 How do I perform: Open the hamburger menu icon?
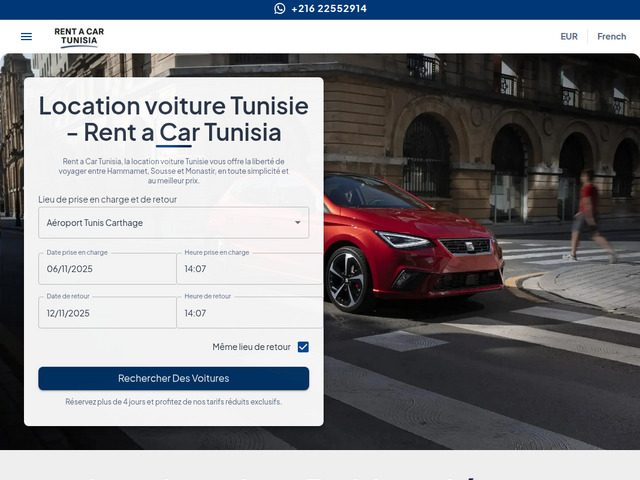click(x=26, y=36)
